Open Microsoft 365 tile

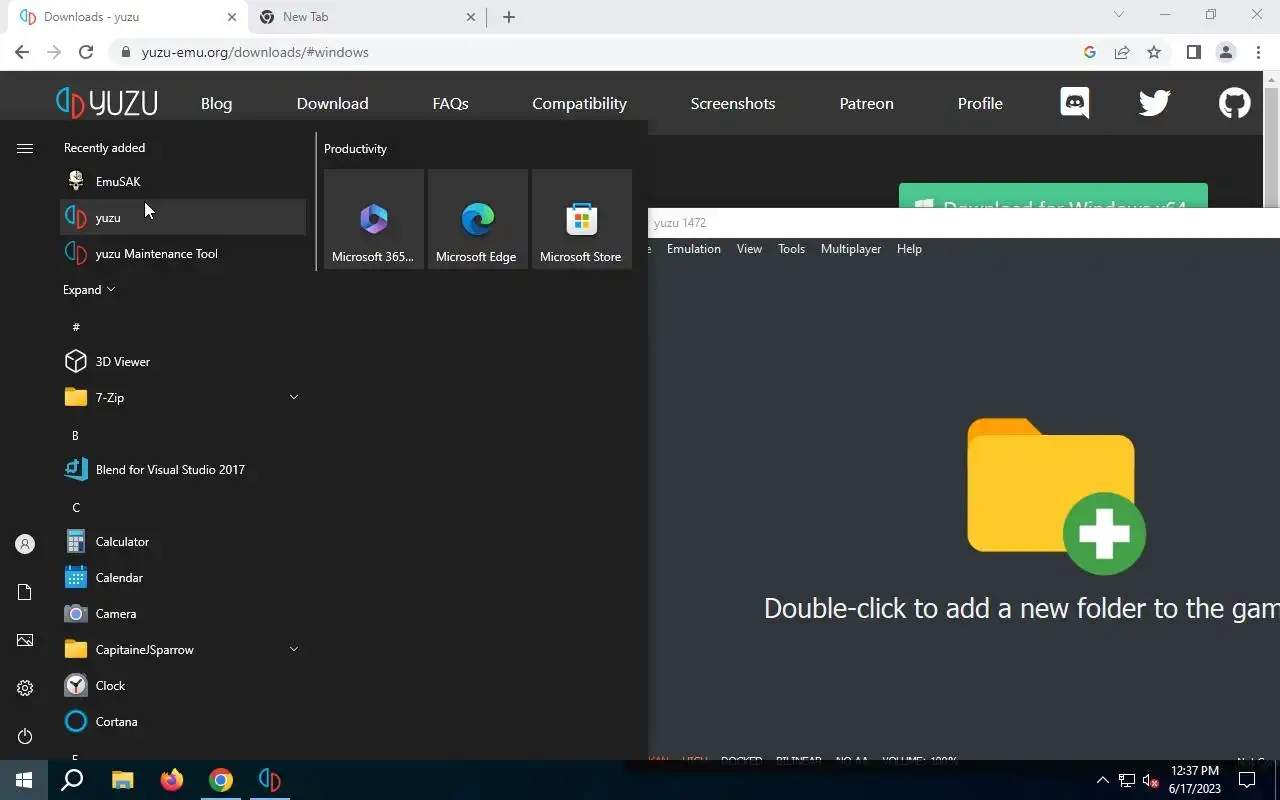(374, 219)
